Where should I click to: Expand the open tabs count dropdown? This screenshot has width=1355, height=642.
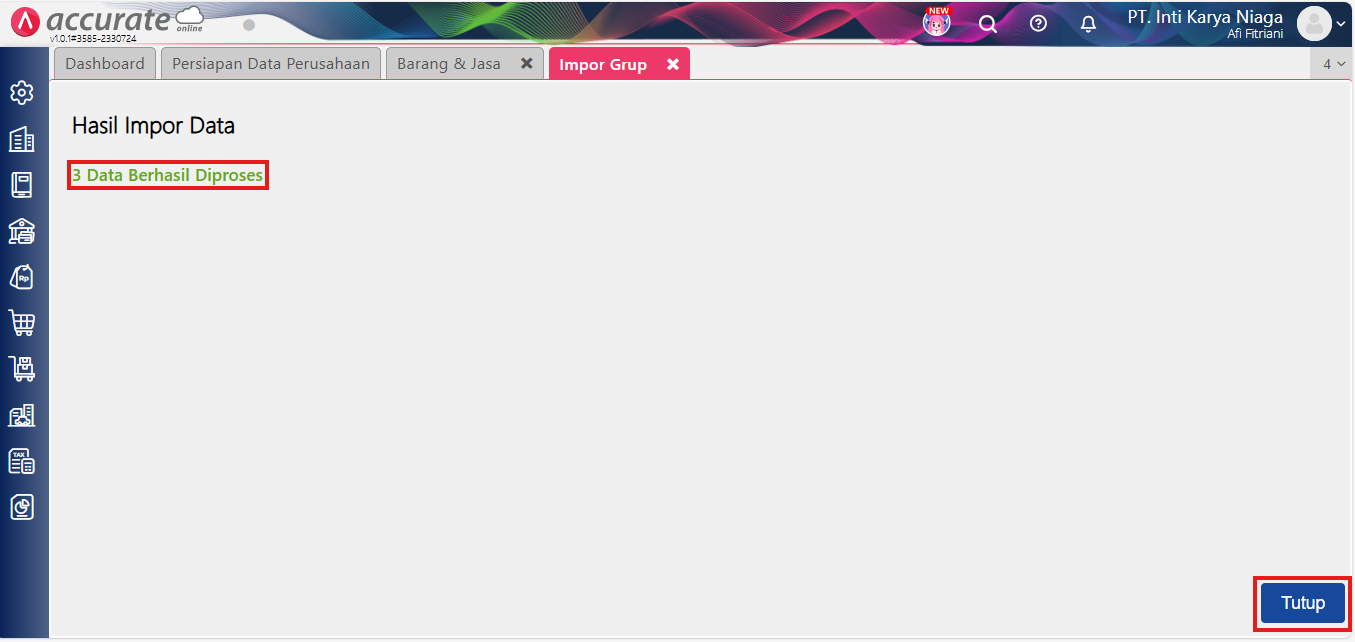1333,64
